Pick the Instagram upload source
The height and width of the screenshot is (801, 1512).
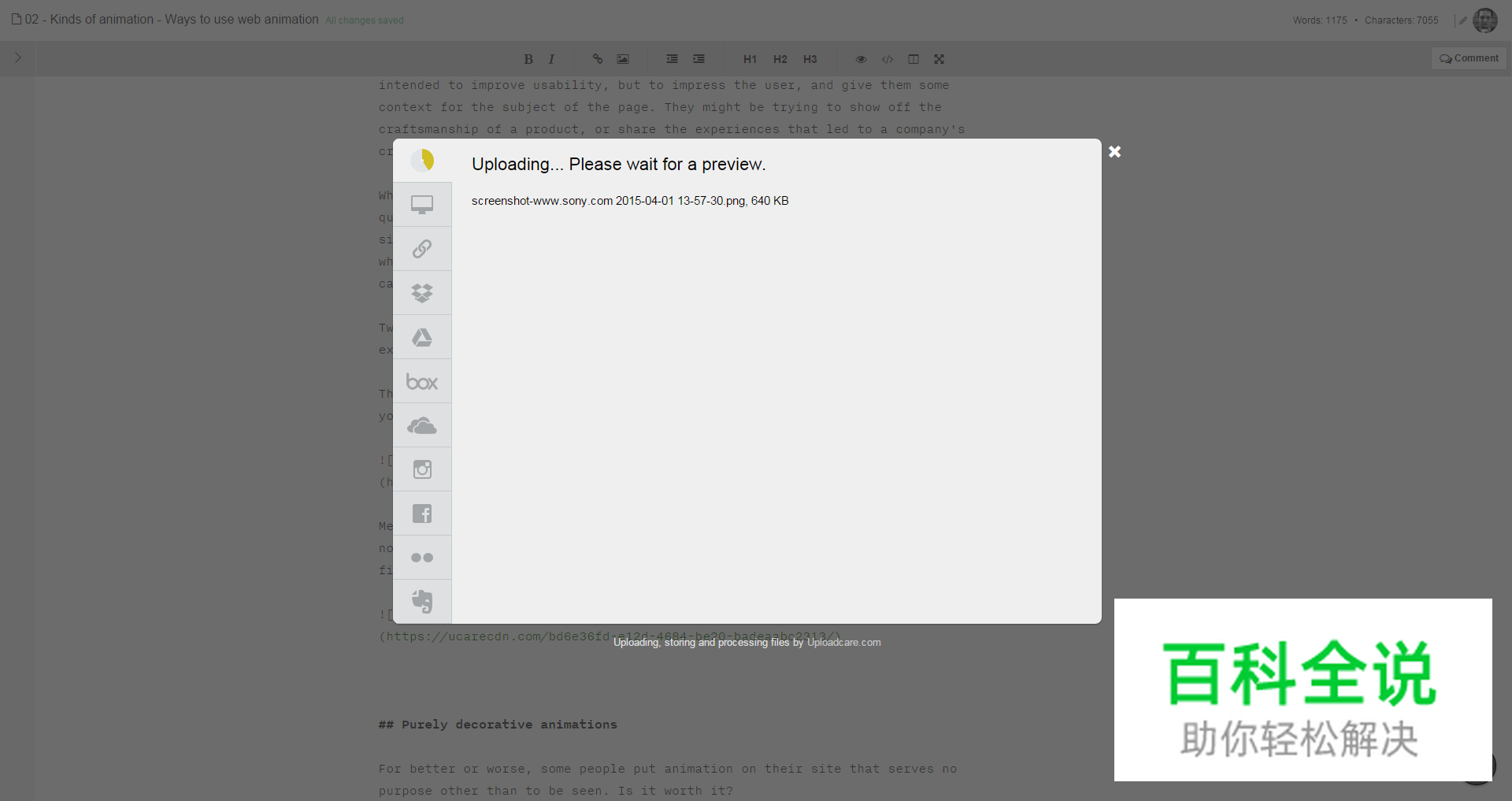point(422,469)
